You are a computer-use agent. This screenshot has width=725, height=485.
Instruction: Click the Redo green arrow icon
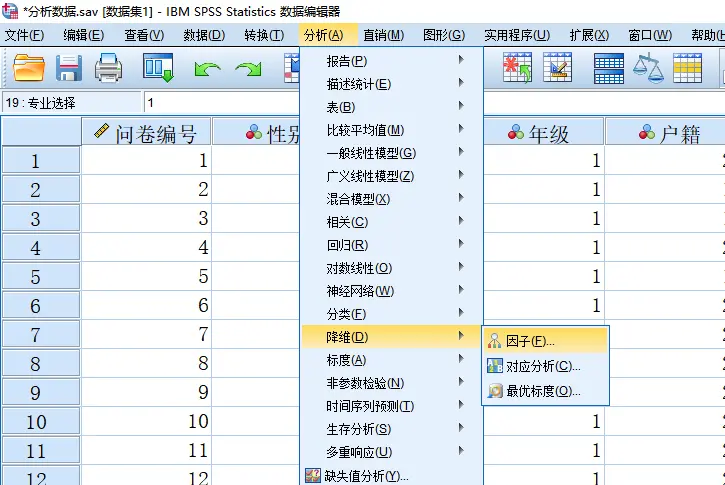248,69
